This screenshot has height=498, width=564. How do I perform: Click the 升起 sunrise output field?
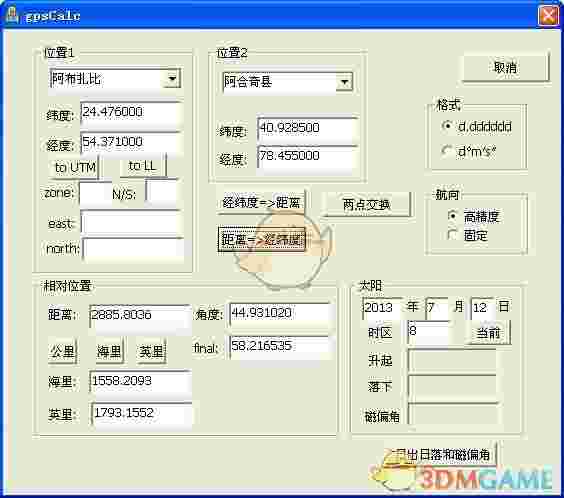coord(452,360)
